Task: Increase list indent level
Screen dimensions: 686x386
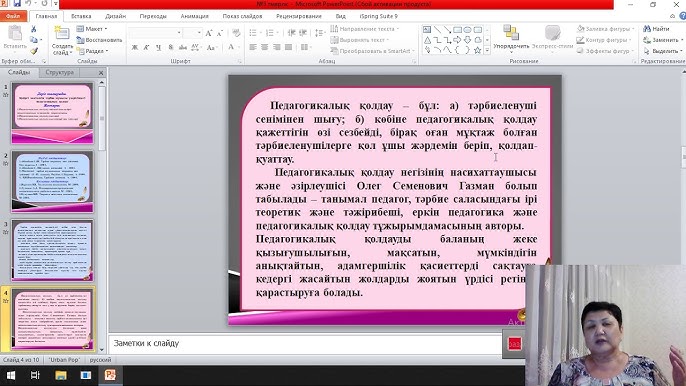Action: pos(303,33)
